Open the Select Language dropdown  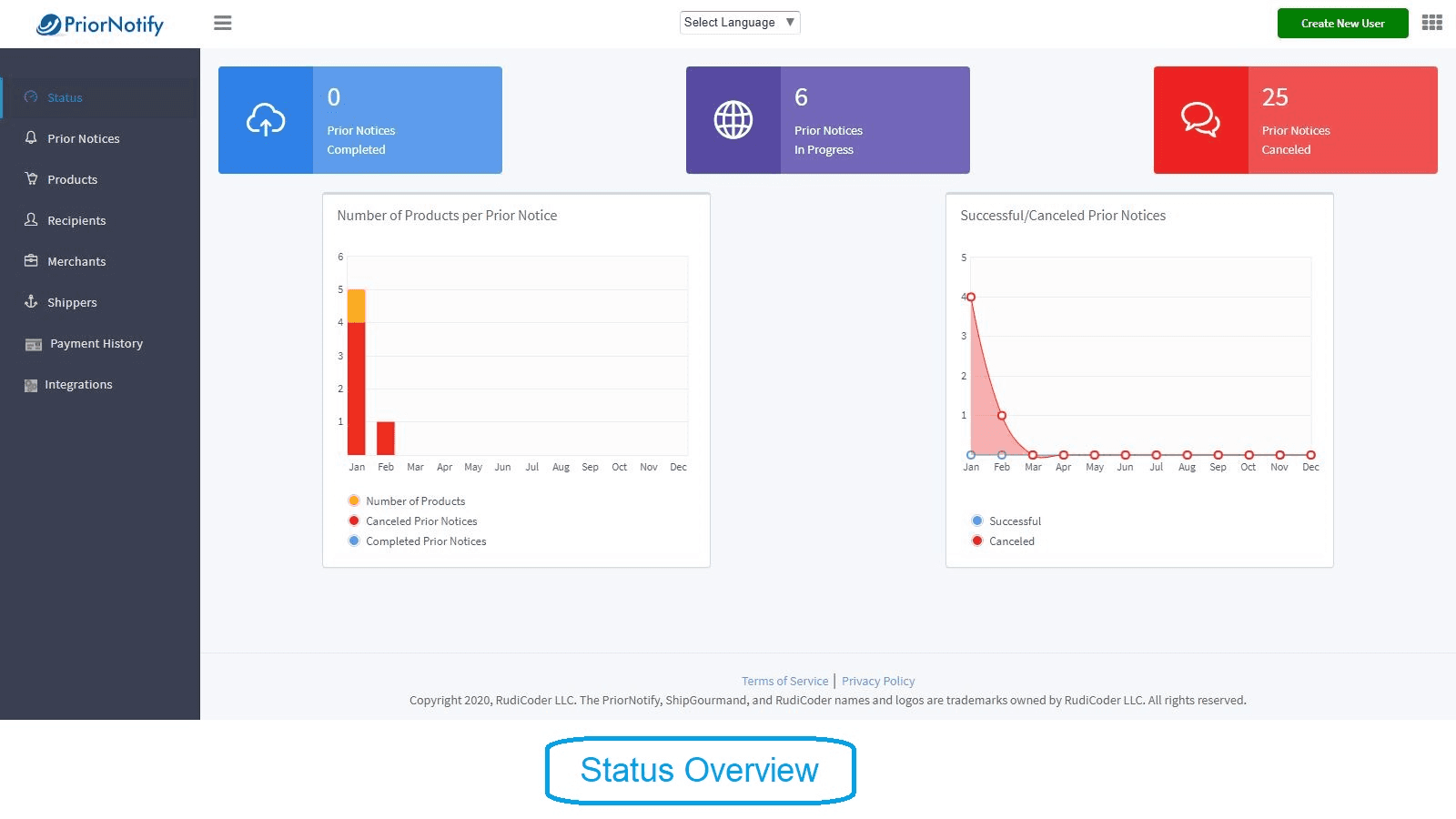click(x=739, y=22)
